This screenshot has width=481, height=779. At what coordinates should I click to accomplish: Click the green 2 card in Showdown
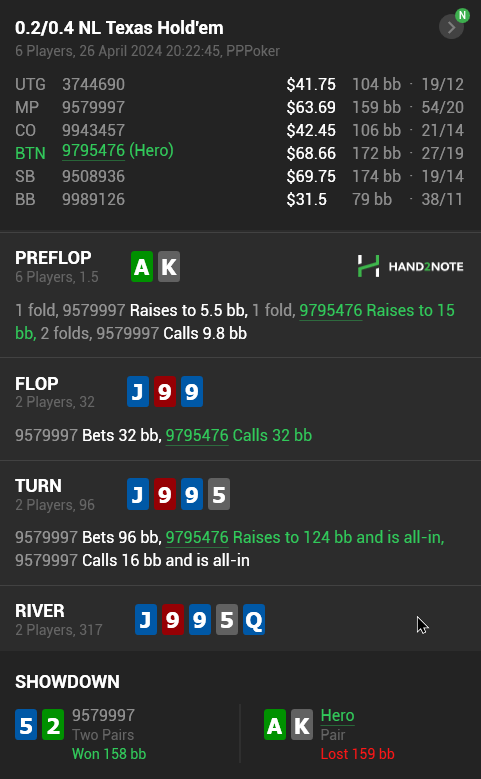coord(53,725)
